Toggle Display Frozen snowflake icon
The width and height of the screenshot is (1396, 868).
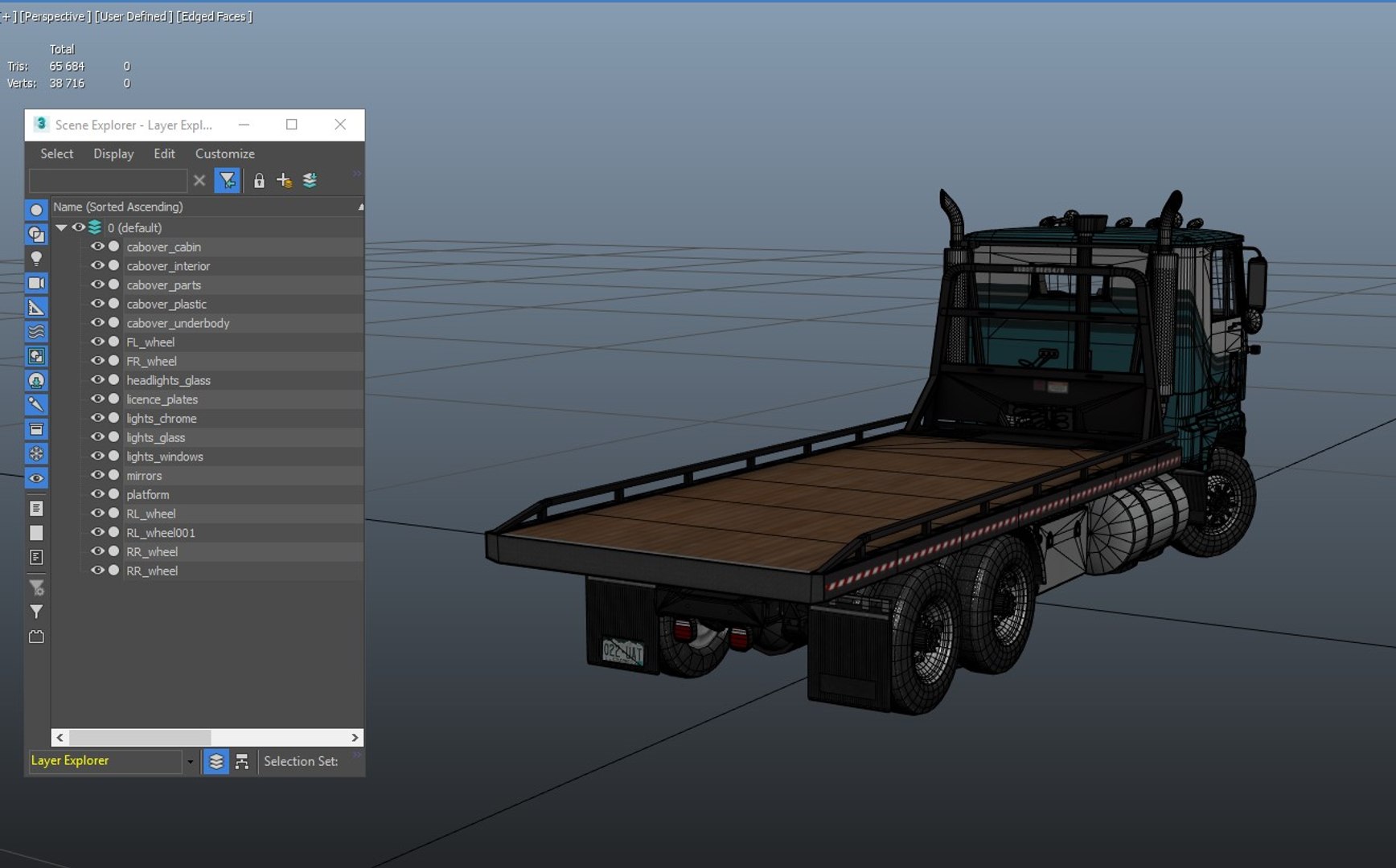36,453
